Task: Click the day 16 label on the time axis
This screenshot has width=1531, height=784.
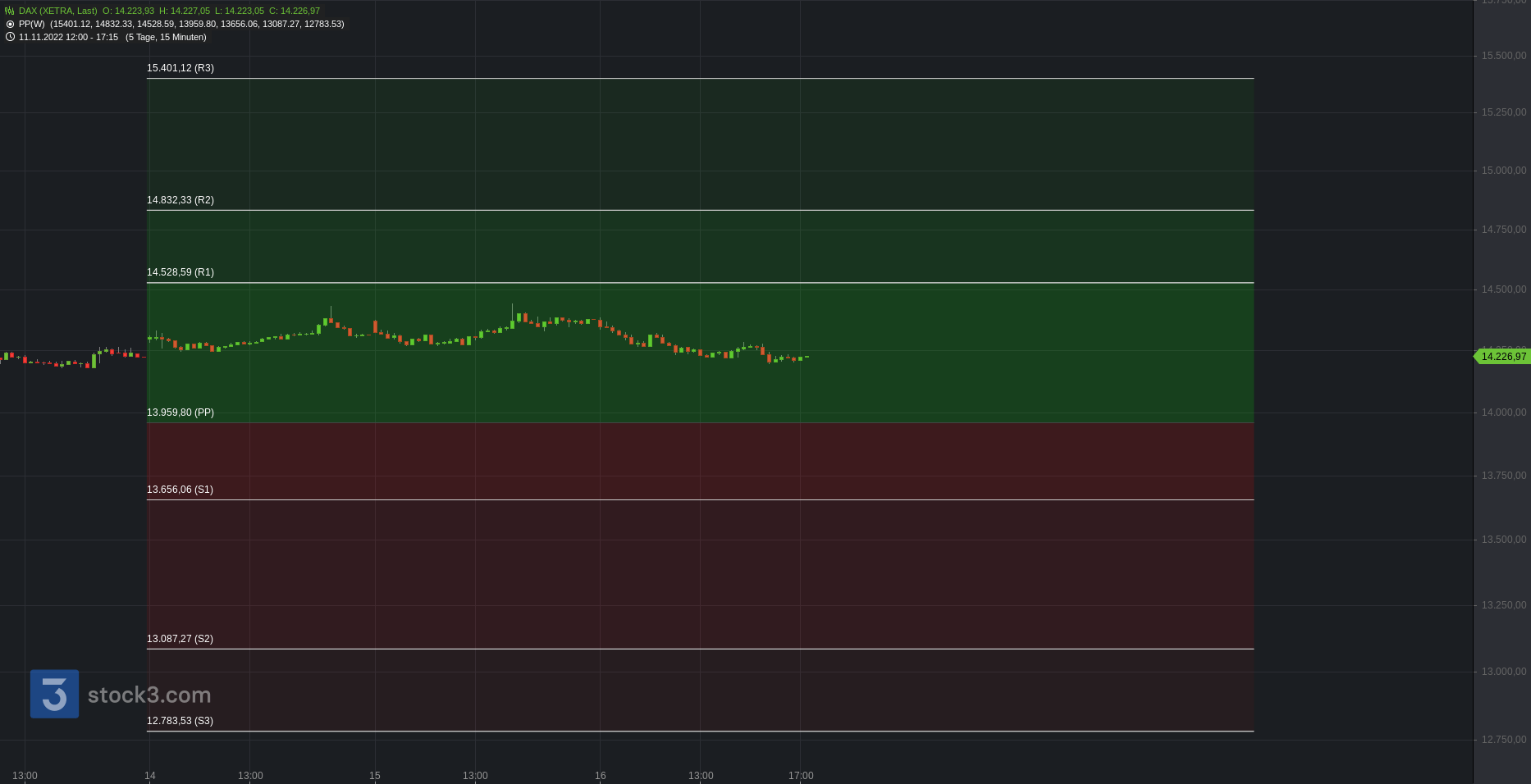Action: tap(601, 776)
